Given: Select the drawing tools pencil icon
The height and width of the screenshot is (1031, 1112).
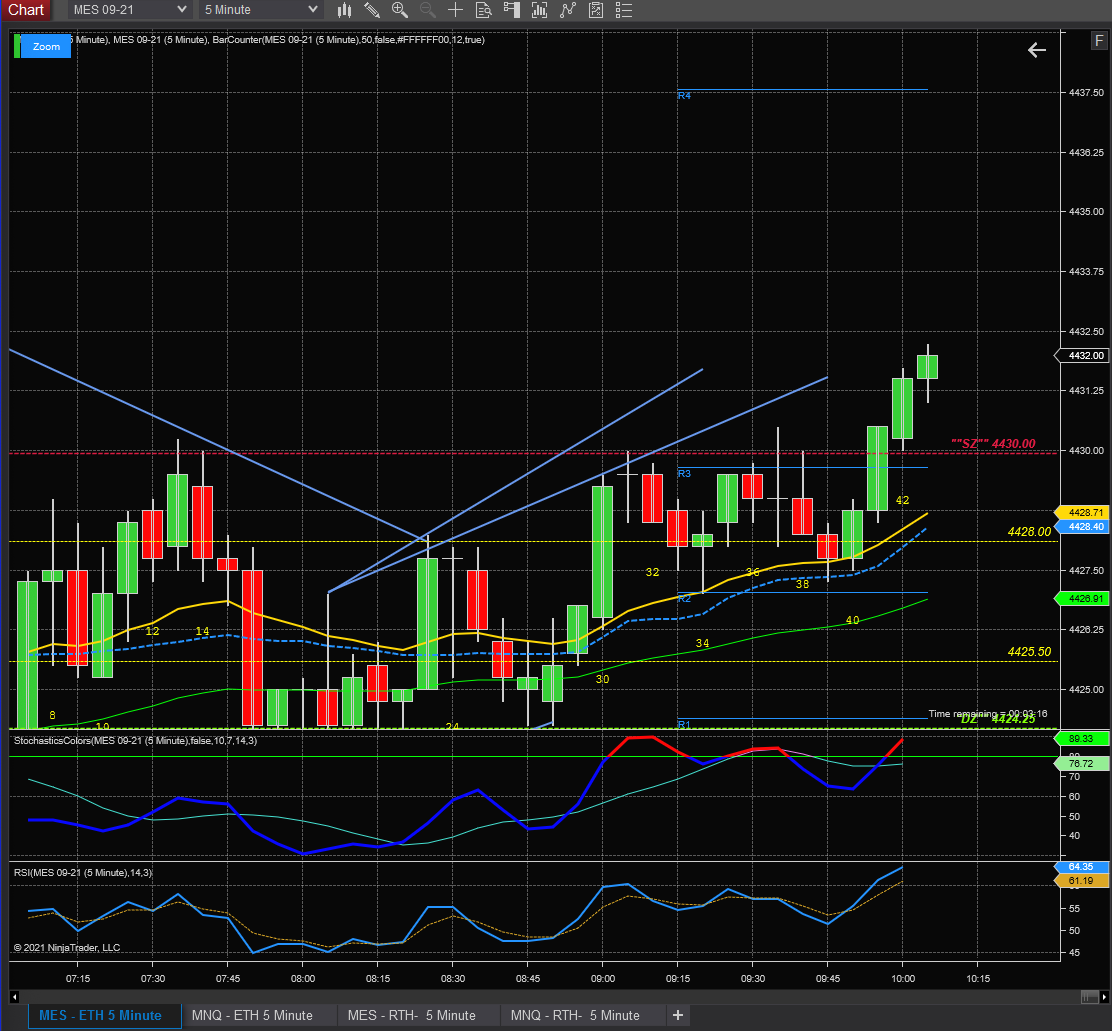Looking at the screenshot, I should (x=372, y=10).
